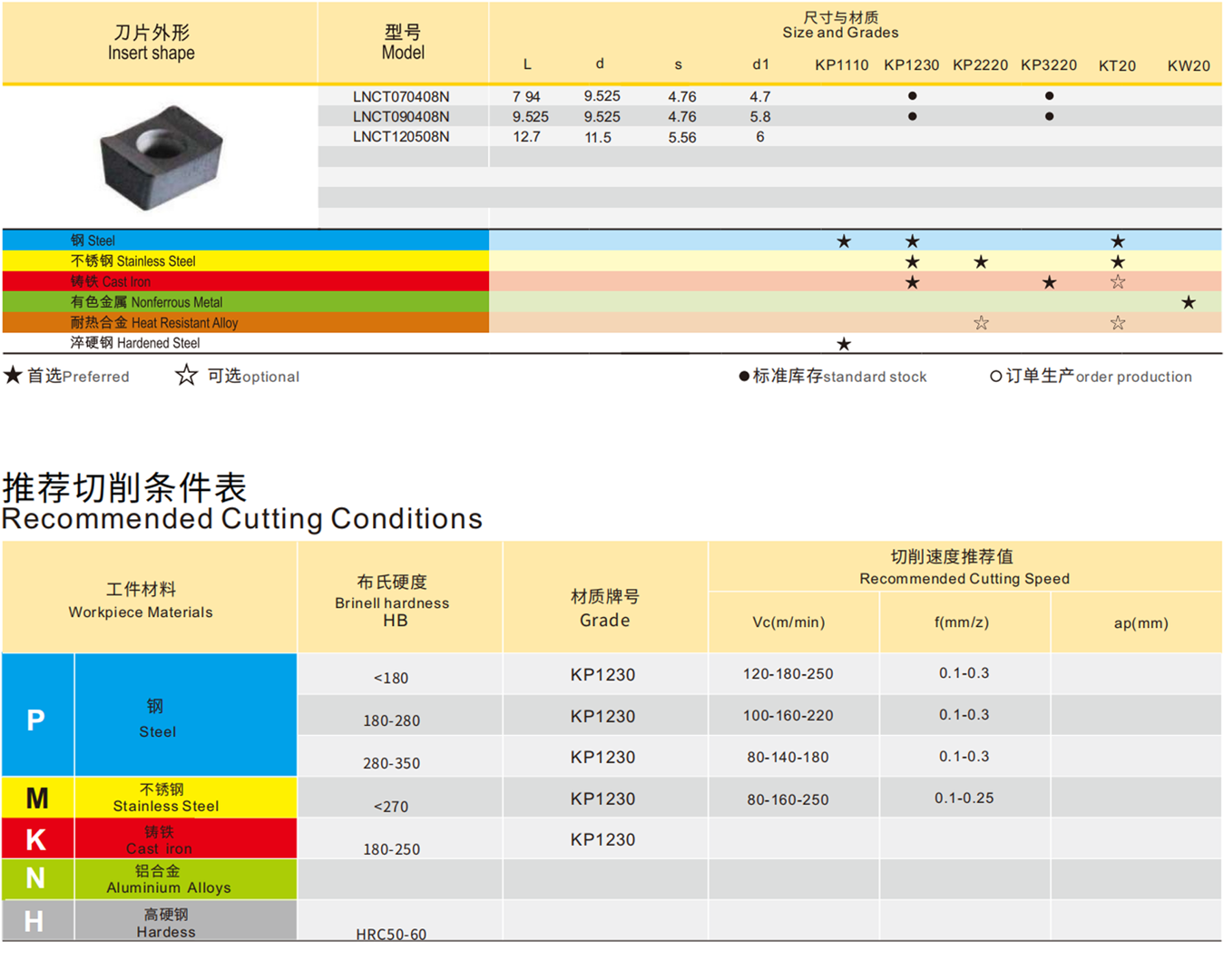Screen dimensions: 1224x980
Task: Click the KP1230 stock dot for LNCT090408N
Action: (912, 116)
